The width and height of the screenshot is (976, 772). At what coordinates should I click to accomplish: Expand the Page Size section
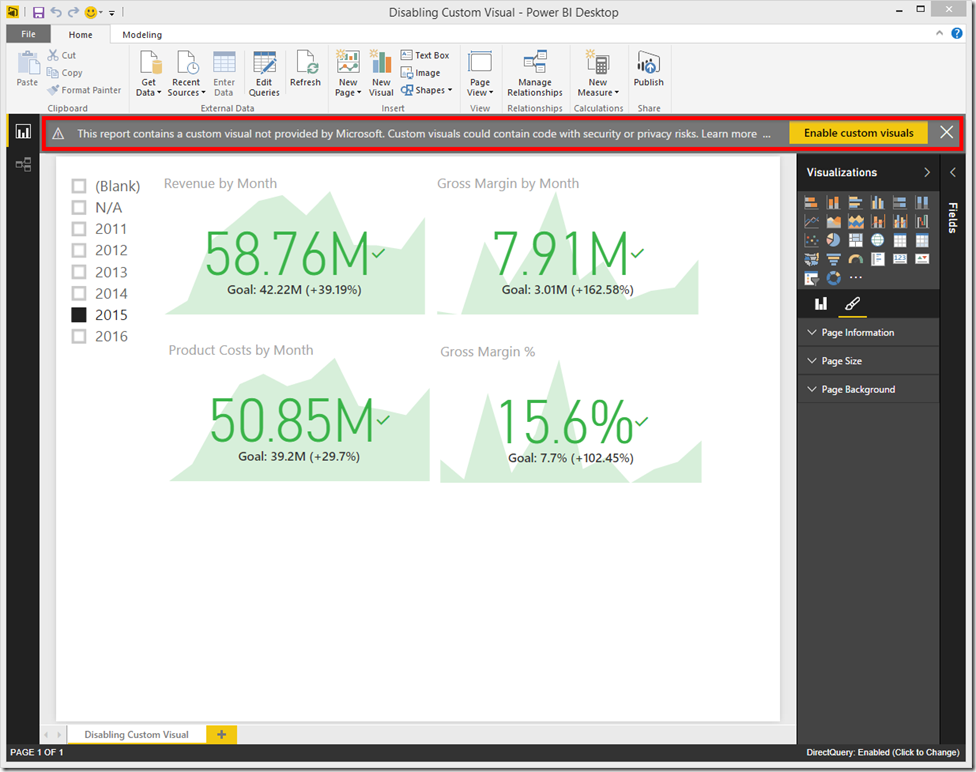point(868,361)
